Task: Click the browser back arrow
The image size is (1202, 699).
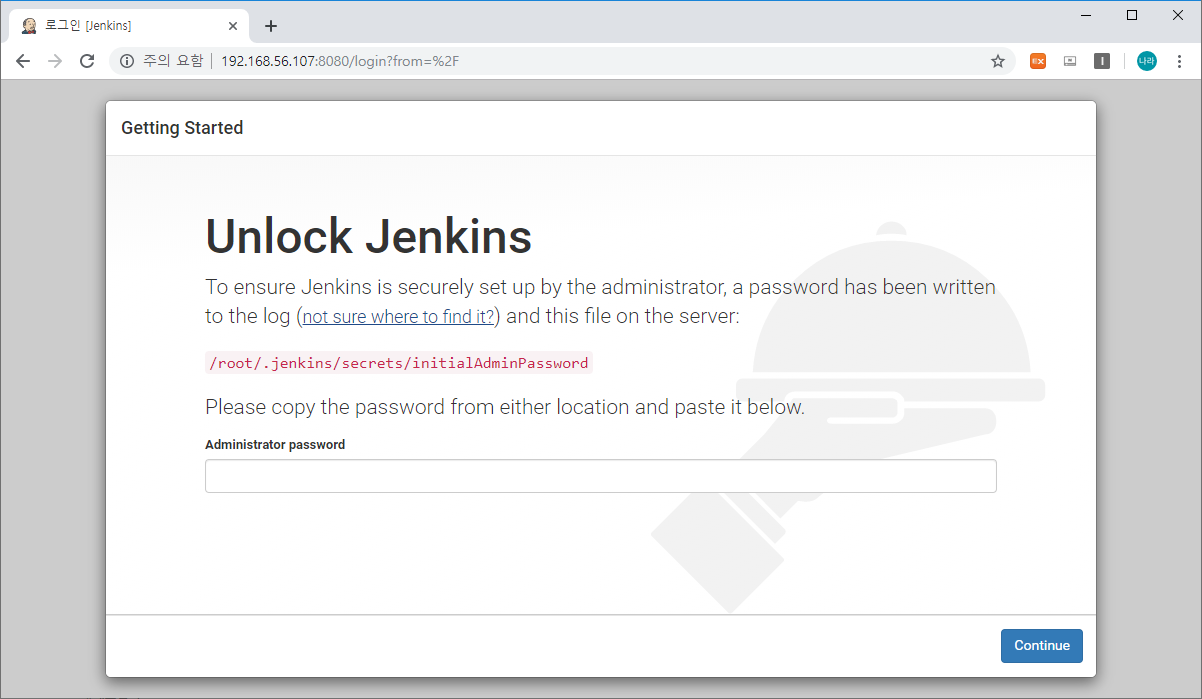Action: (x=23, y=61)
